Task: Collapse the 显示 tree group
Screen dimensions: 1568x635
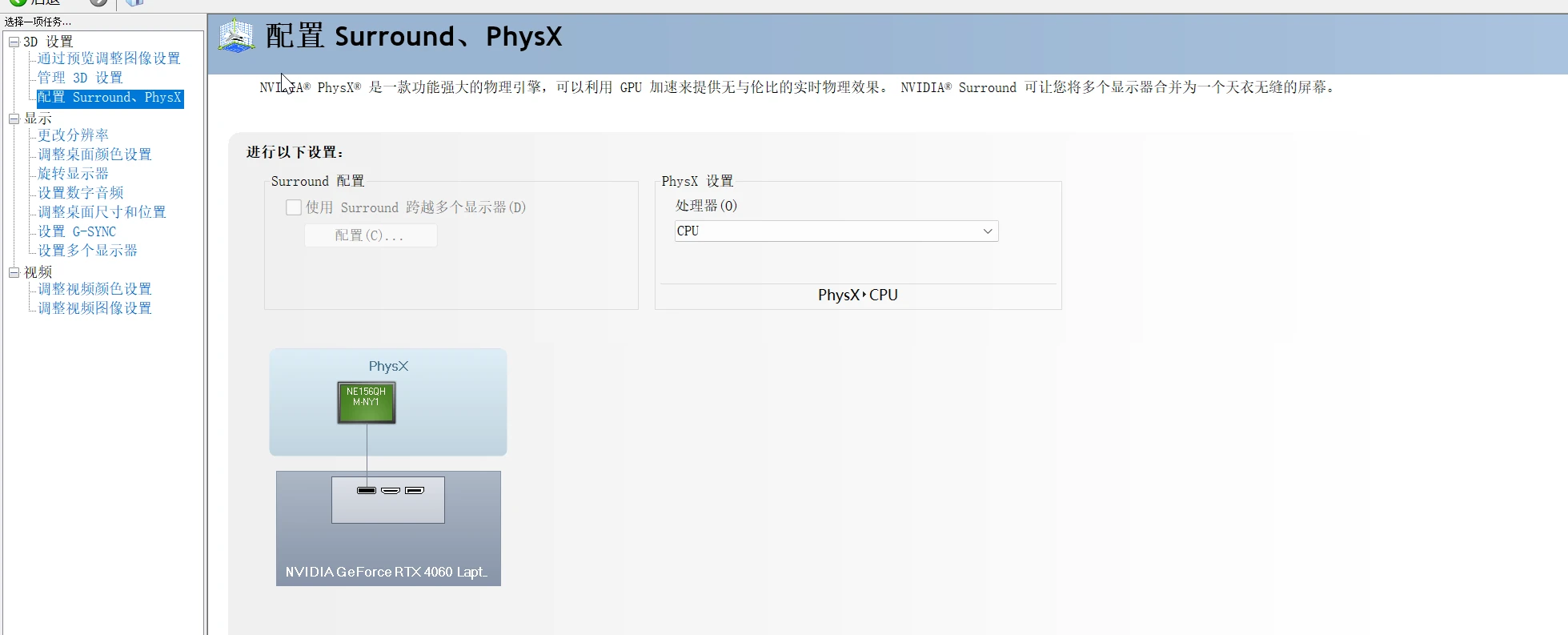Action: (14, 119)
